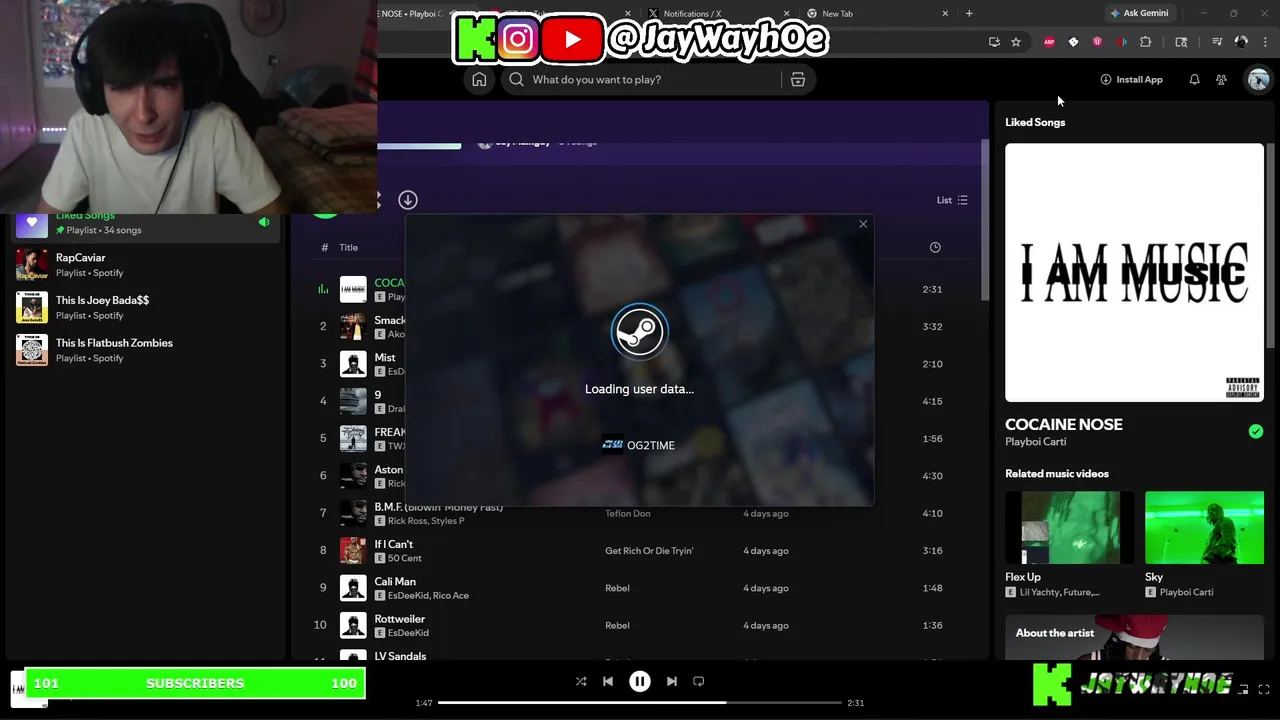Screen dimensions: 1280x720
Task: Go to Spotify Home
Action: pos(479,80)
